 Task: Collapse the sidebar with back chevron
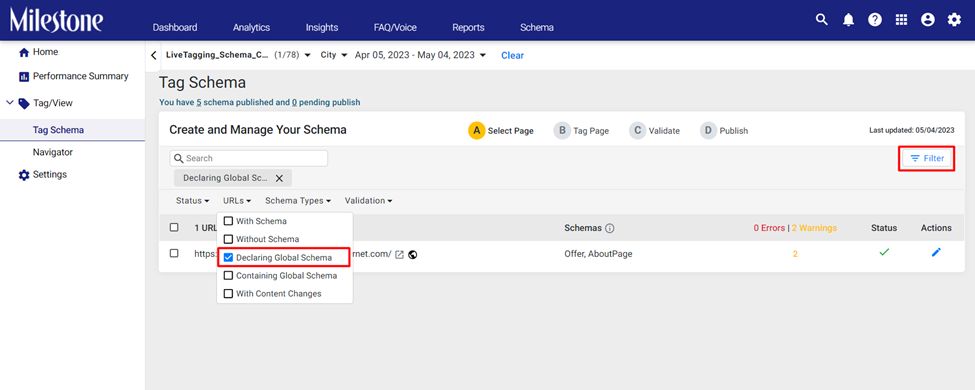(154, 55)
